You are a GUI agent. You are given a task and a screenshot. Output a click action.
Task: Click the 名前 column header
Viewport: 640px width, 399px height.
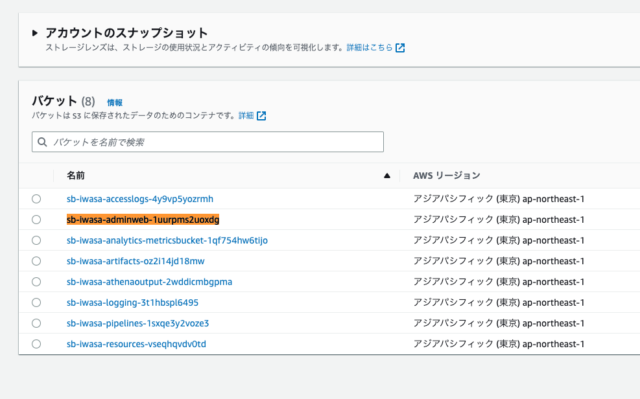point(76,175)
